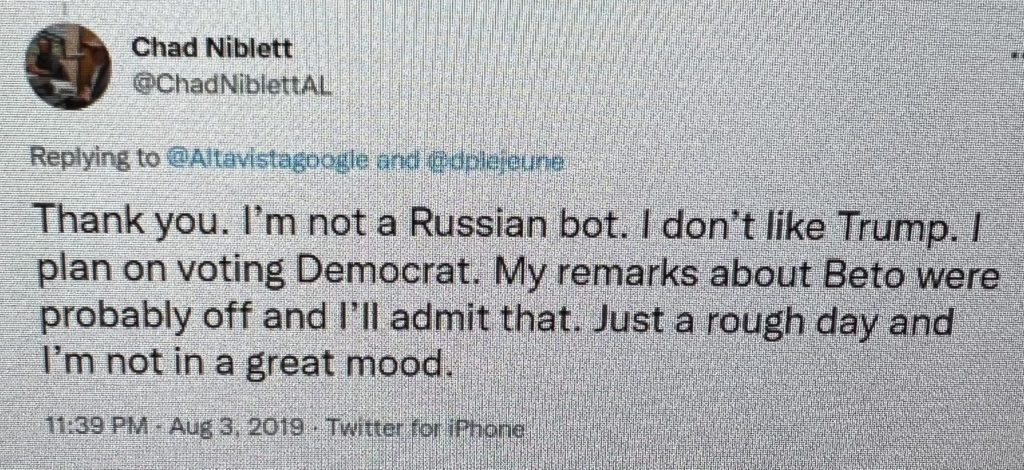Click the 'Replying to' label
1024x470 pixels.
(90, 158)
